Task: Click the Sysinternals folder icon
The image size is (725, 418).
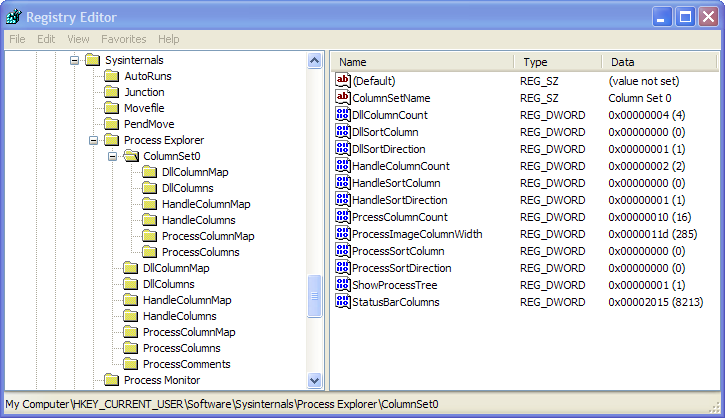Action: [92, 60]
